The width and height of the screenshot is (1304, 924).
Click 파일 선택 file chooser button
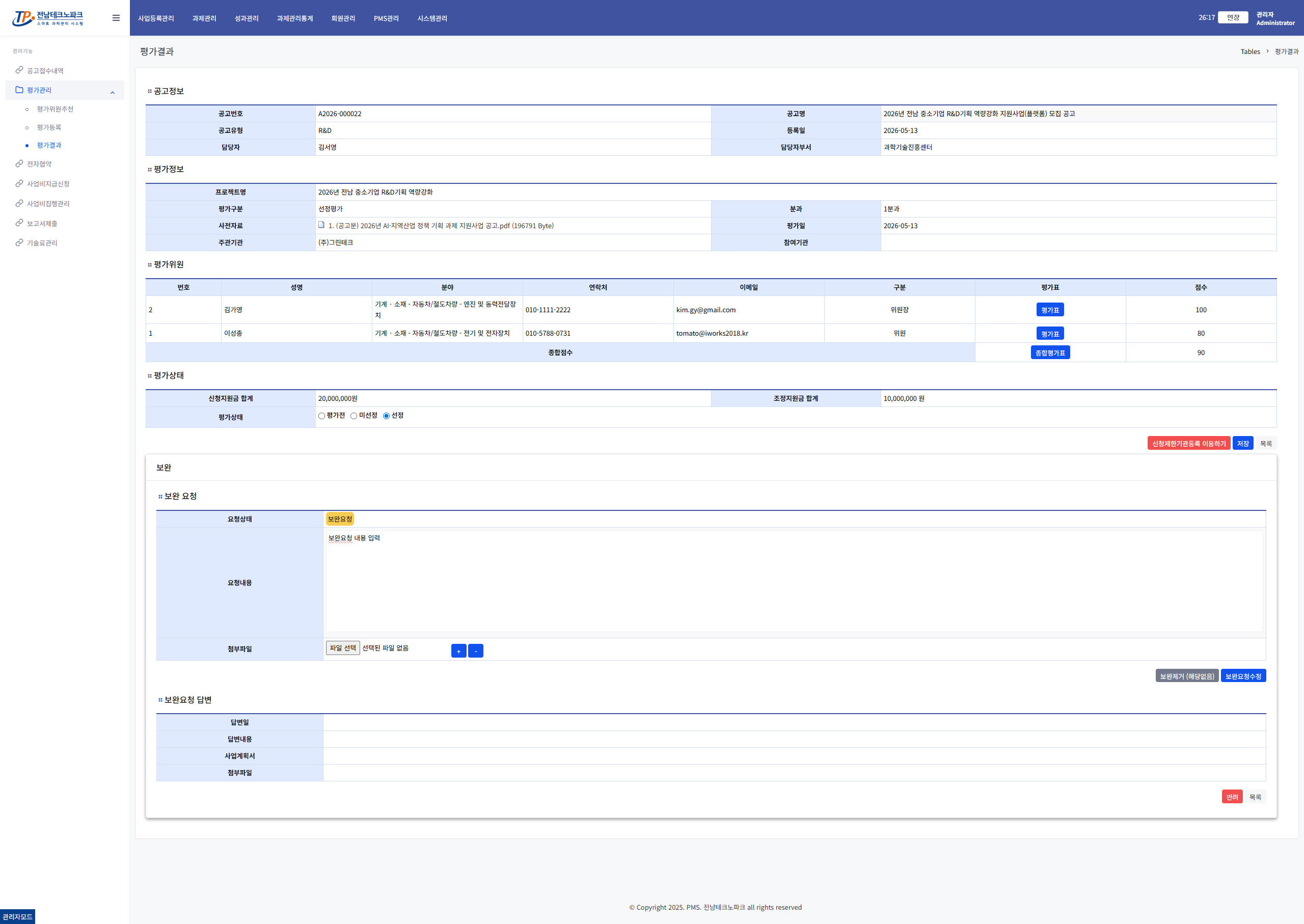pyautogui.click(x=342, y=648)
